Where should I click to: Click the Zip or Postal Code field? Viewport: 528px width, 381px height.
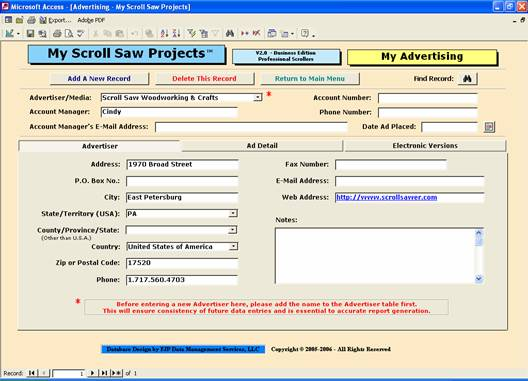click(182, 263)
